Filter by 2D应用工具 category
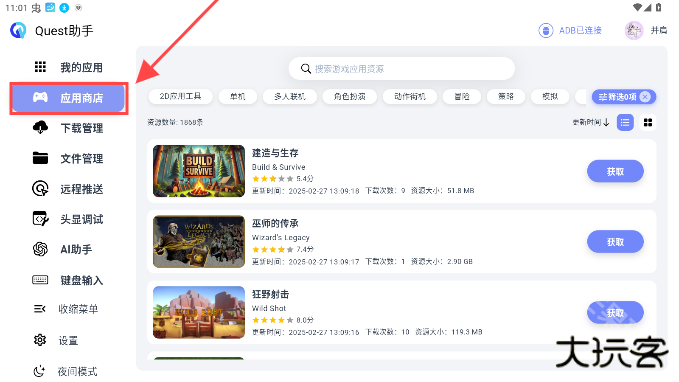The width and height of the screenshot is (679, 382). (181, 96)
